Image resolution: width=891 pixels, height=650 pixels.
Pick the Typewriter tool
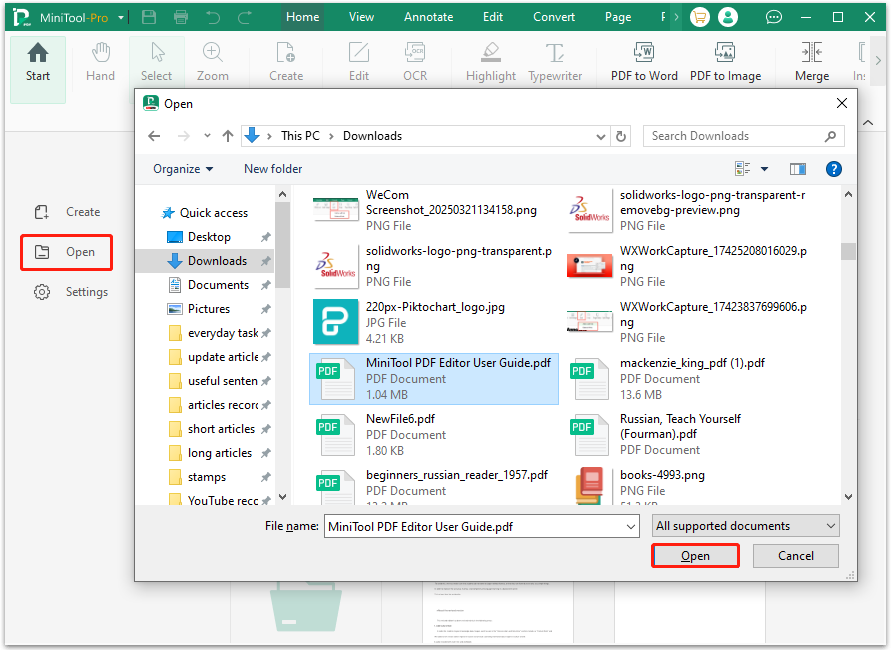click(x=555, y=63)
